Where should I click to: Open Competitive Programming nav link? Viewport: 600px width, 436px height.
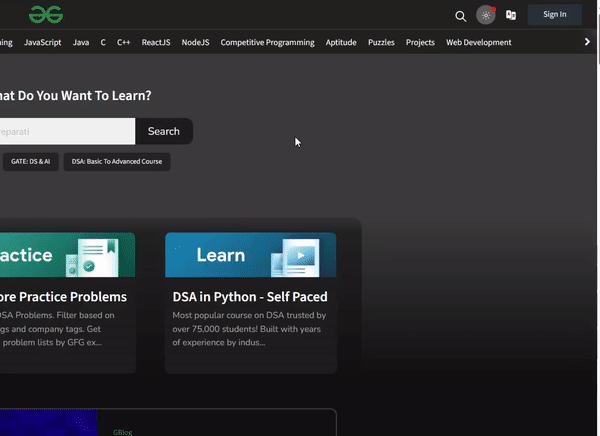point(267,42)
